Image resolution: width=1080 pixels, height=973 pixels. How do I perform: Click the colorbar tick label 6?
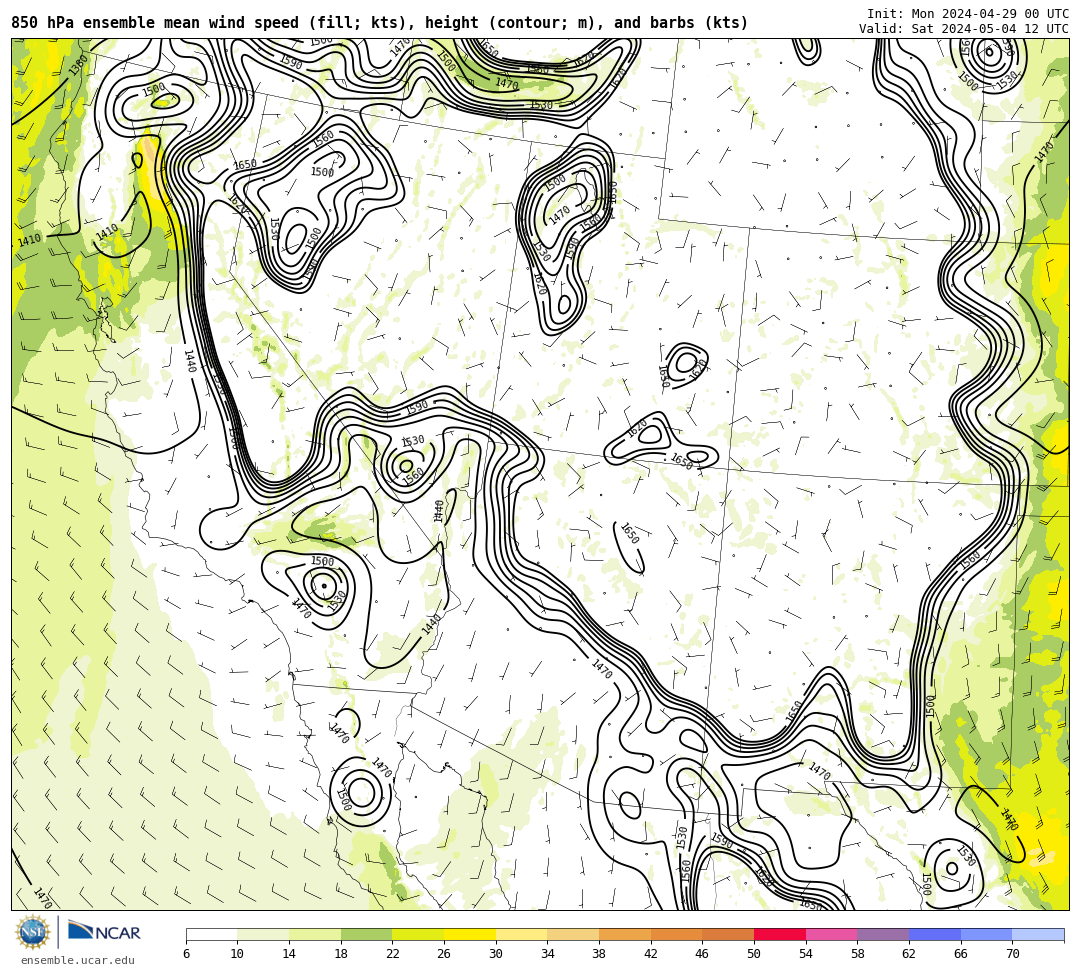tap(186, 954)
